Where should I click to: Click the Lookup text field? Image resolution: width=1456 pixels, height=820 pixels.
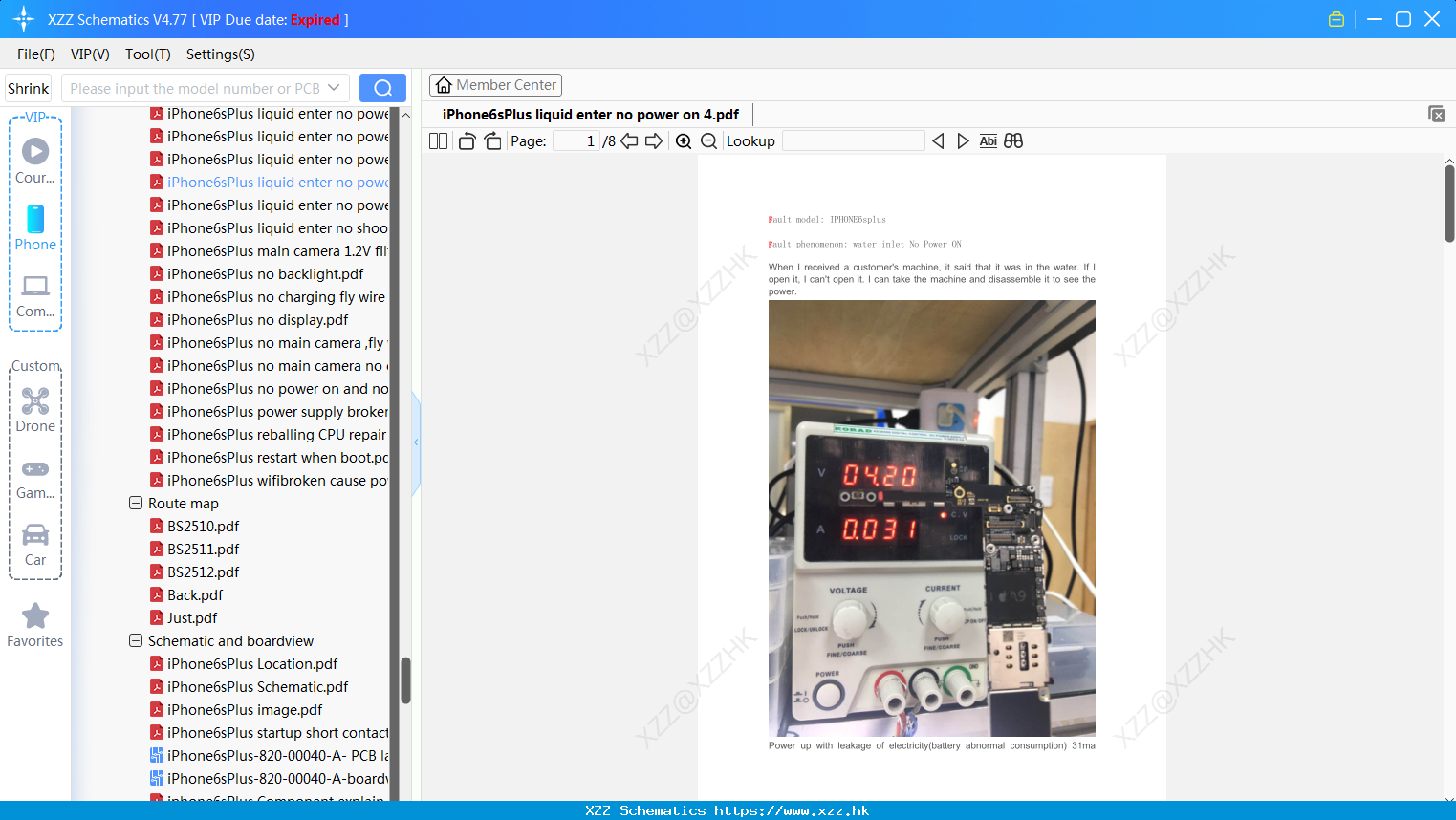click(853, 141)
